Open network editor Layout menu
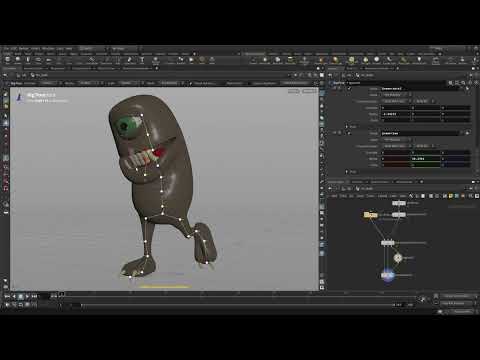Image resolution: width=480 pixels, height=360 pixels. 383,196
